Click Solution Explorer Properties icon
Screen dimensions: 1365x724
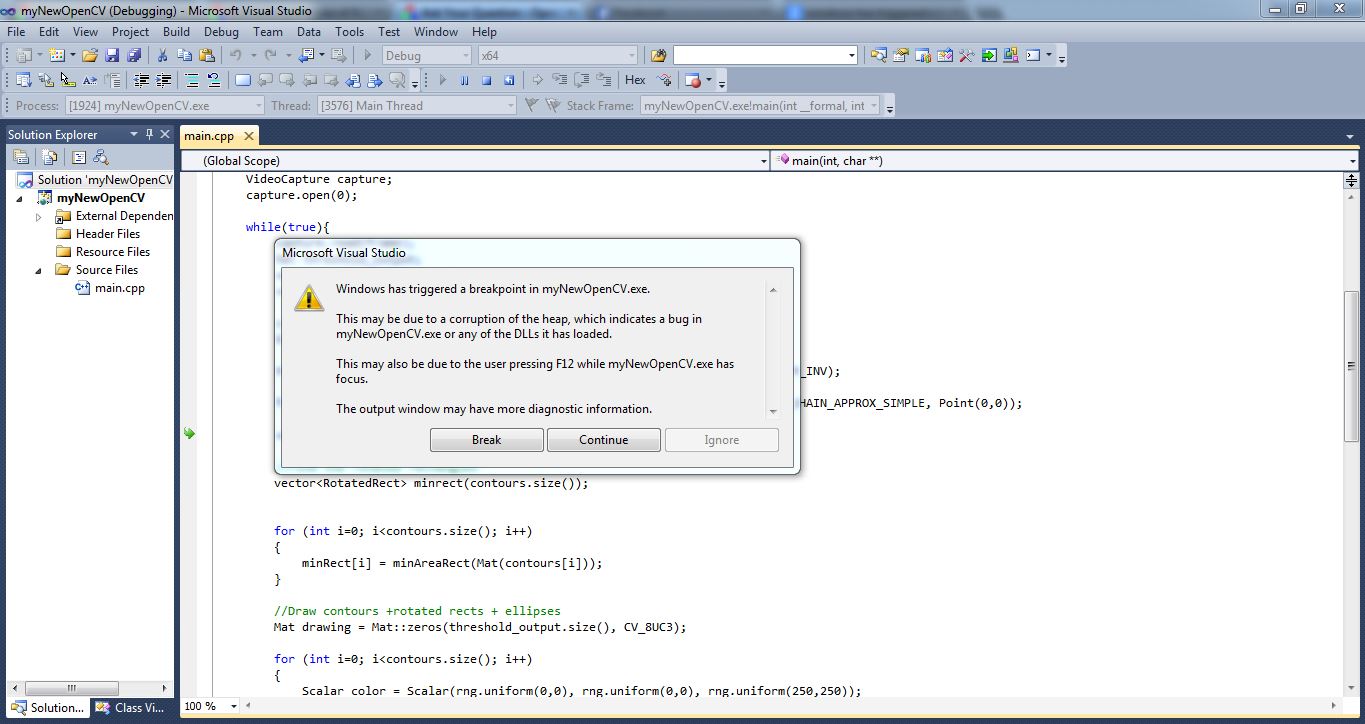pyautogui.click(x=21, y=157)
